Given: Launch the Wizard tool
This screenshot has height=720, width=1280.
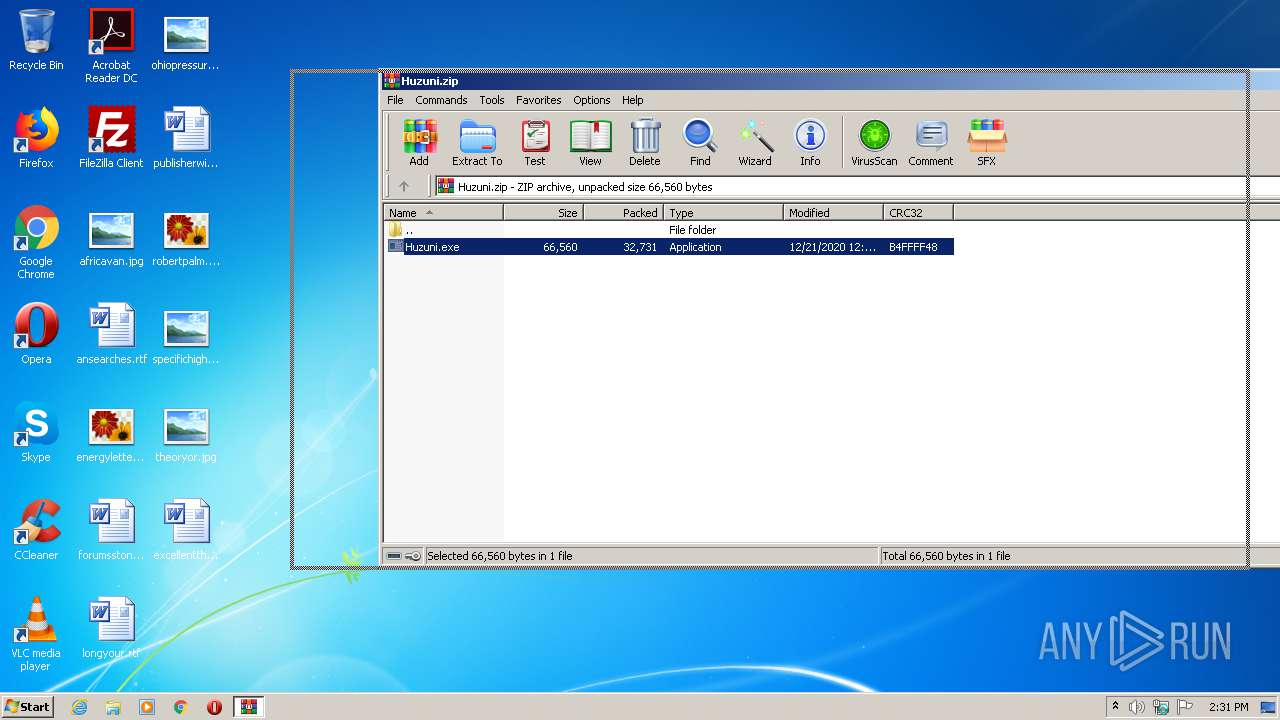Looking at the screenshot, I should pos(755,143).
